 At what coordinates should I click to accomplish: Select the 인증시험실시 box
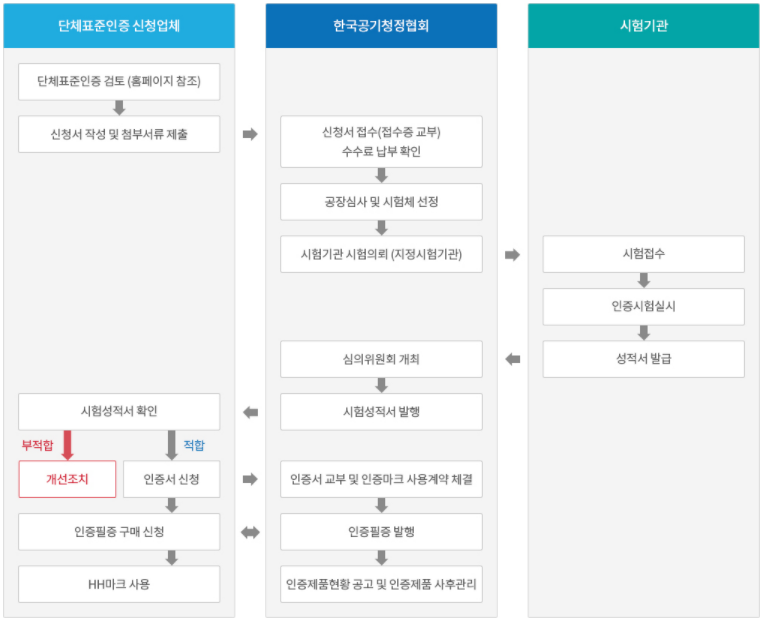[644, 306]
